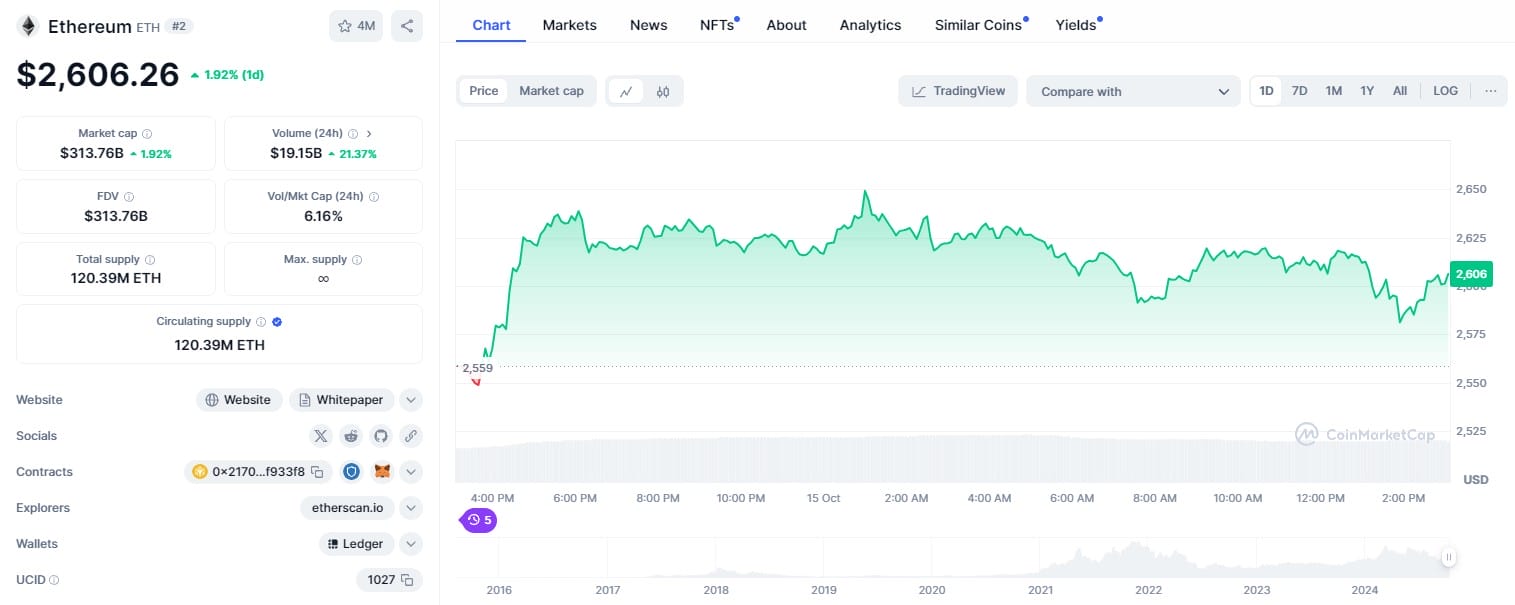Image resolution: width=1515 pixels, height=605 pixels.
Task: Click info icon beside FDV label
Action: pyautogui.click(x=129, y=197)
